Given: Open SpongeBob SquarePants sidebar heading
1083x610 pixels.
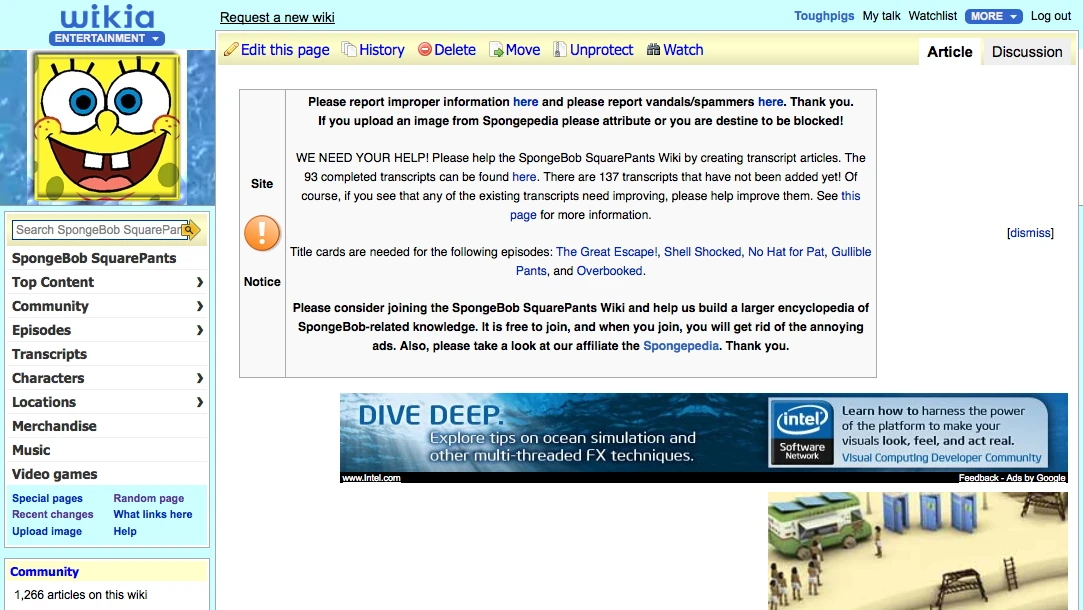Looking at the screenshot, I should click(94, 258).
